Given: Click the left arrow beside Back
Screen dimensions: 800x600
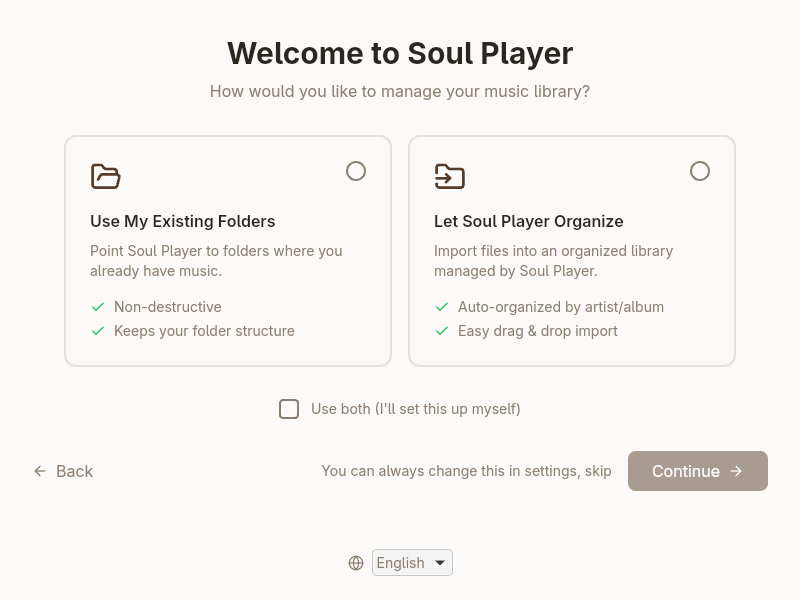Looking at the screenshot, I should pyautogui.click(x=40, y=471).
